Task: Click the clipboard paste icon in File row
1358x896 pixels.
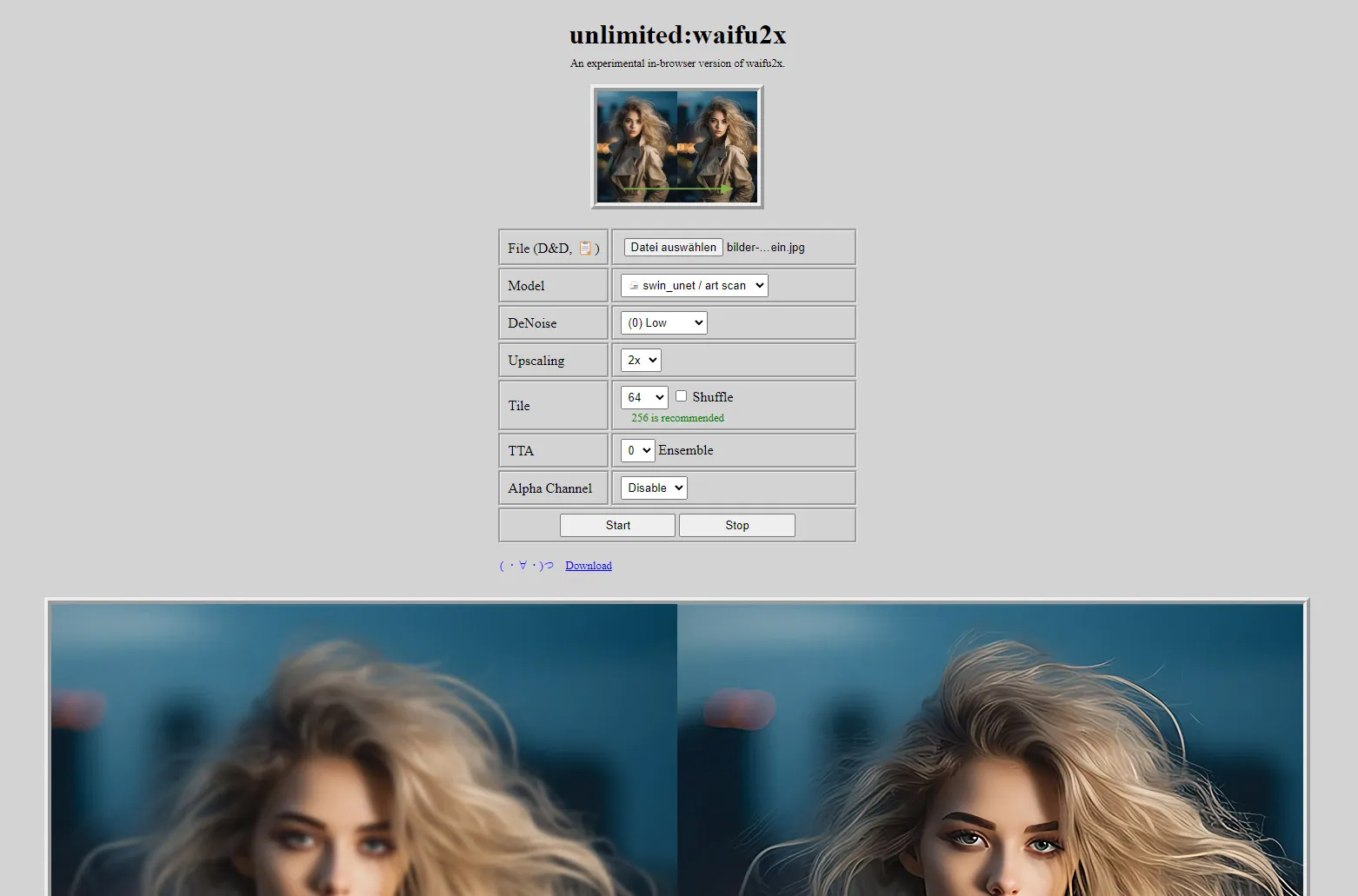Action: (x=585, y=249)
